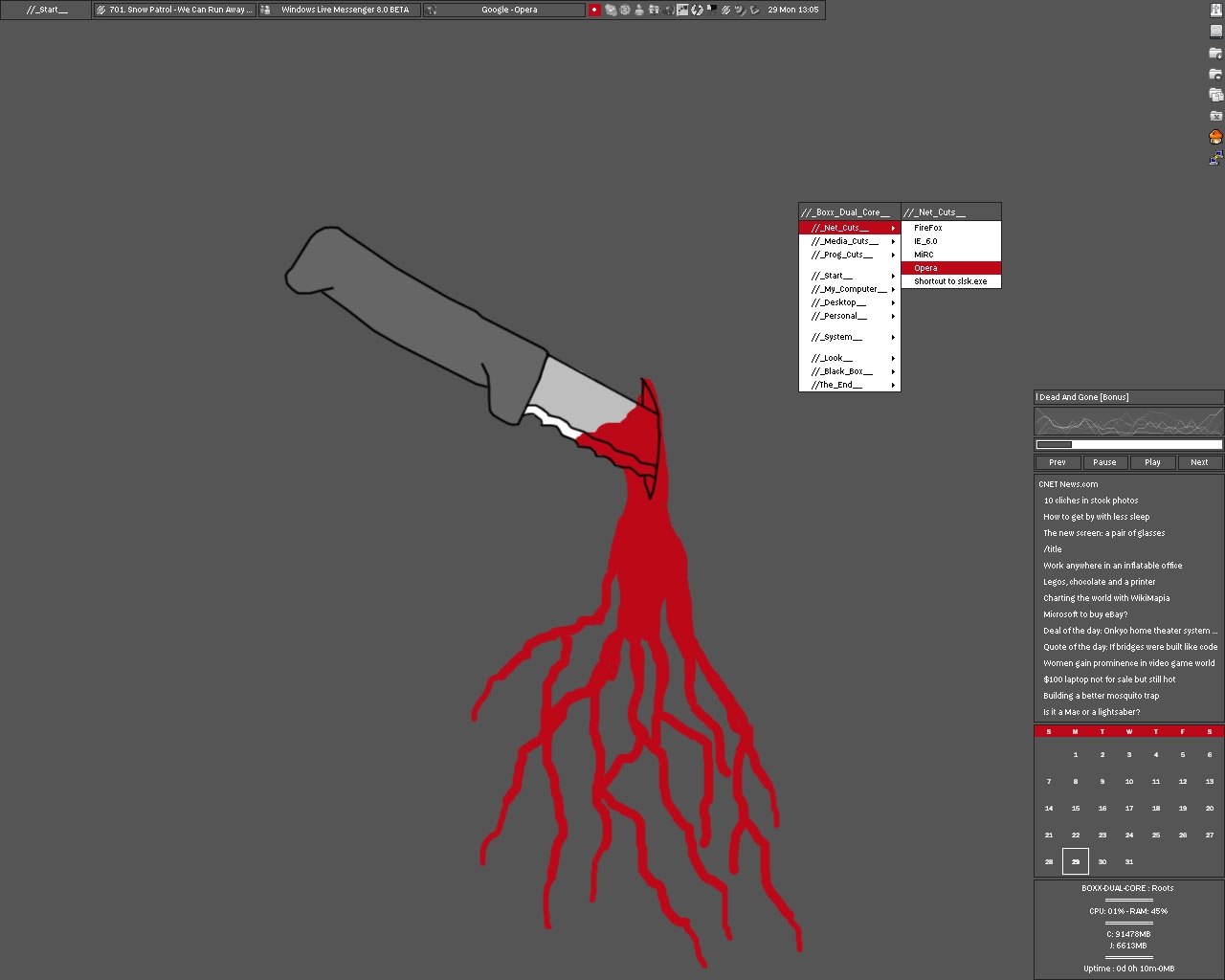
Task: Click the 'C: 91478MB' disk space entry
Action: pyautogui.click(x=1128, y=934)
